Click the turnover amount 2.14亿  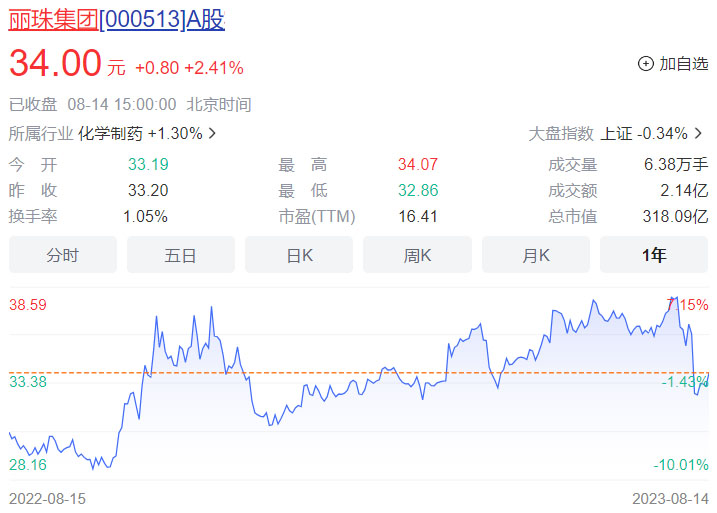click(x=684, y=190)
